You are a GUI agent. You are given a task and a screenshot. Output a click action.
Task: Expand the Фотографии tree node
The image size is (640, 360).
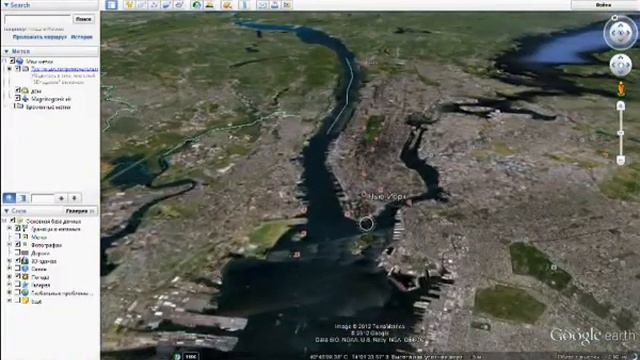tap(9, 245)
